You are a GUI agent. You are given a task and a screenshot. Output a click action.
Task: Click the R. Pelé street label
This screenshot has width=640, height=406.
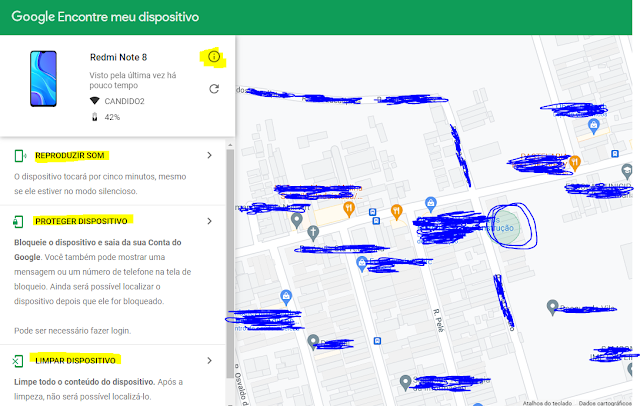coord(438,320)
